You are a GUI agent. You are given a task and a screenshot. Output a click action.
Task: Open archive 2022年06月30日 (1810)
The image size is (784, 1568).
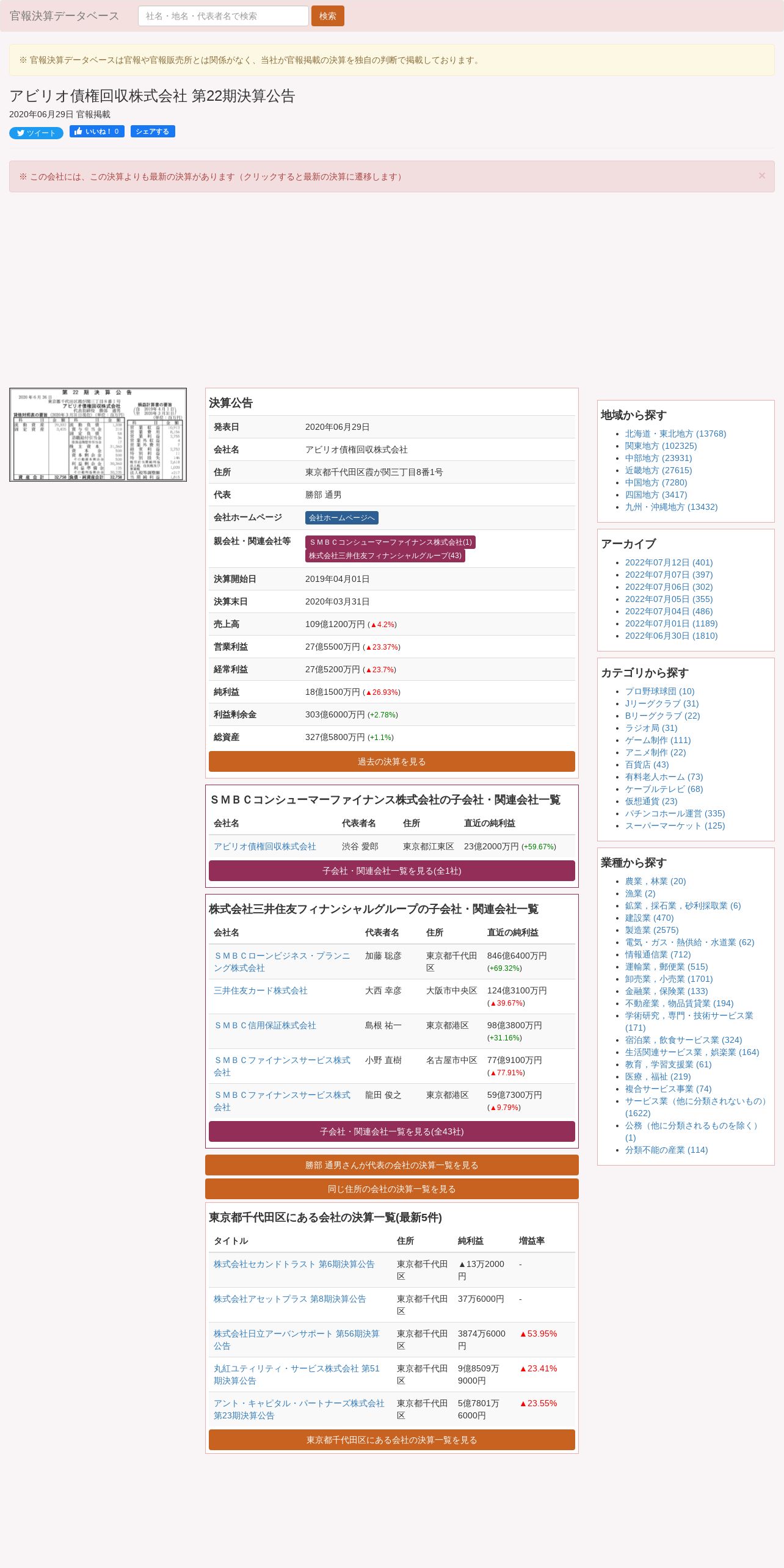coord(671,636)
